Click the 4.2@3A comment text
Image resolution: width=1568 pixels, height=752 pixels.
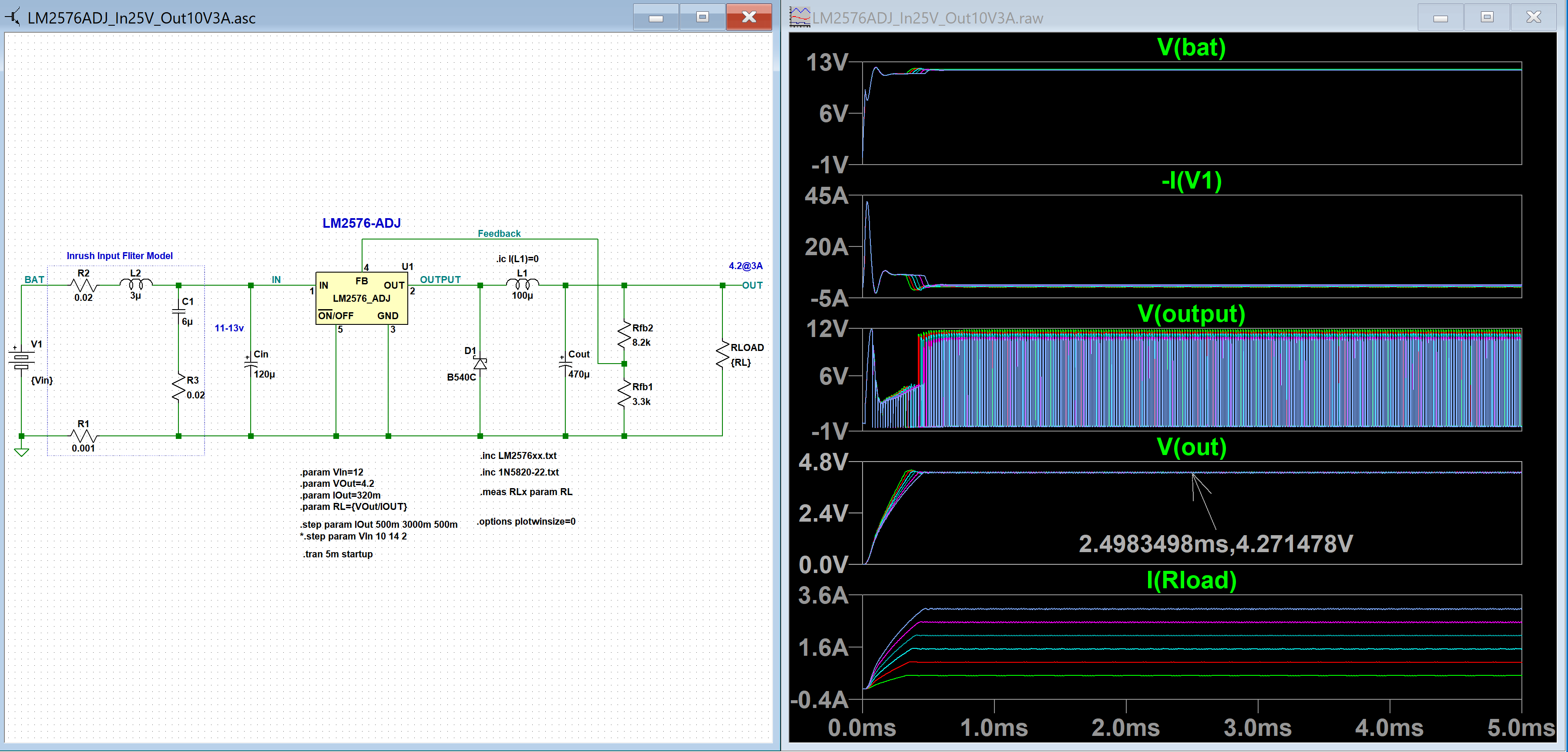[x=745, y=266]
